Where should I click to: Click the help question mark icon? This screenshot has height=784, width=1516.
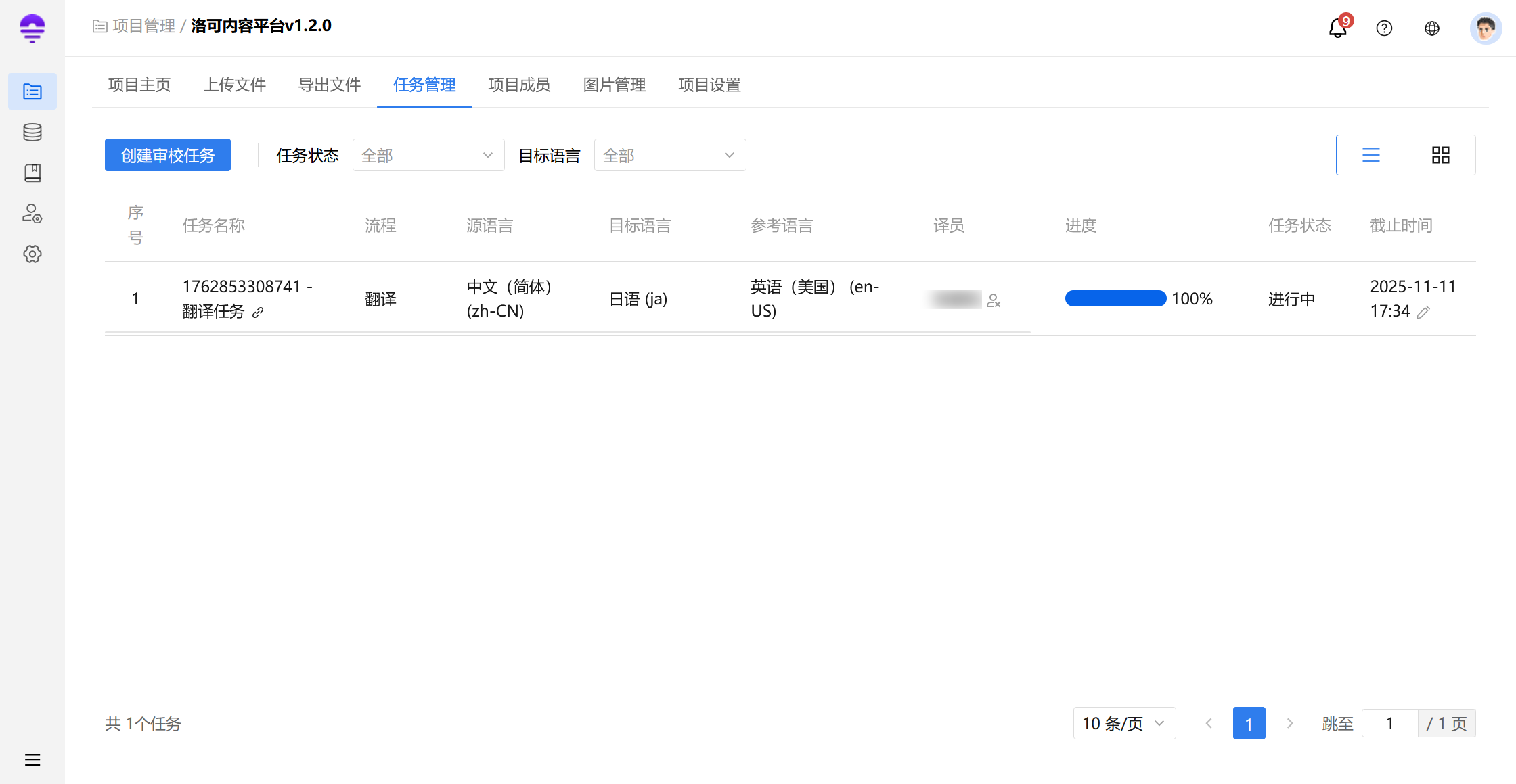(1384, 28)
